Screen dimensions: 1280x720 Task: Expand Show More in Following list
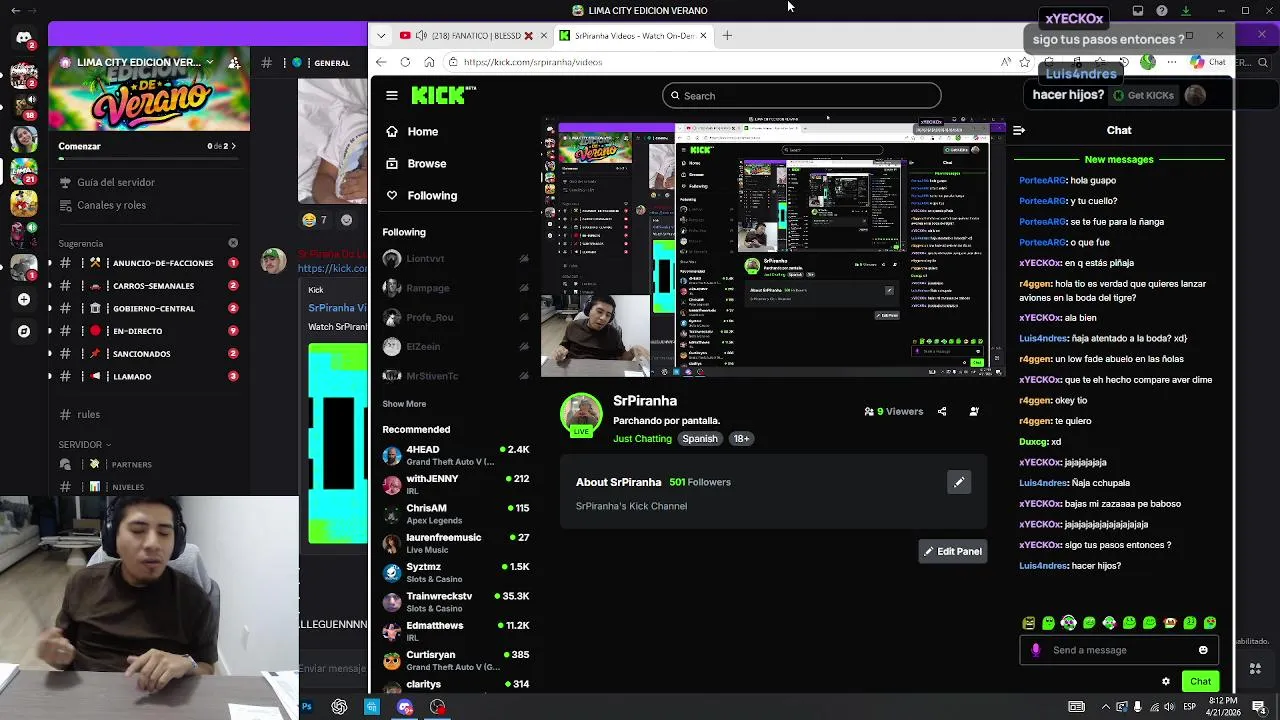[404, 404]
